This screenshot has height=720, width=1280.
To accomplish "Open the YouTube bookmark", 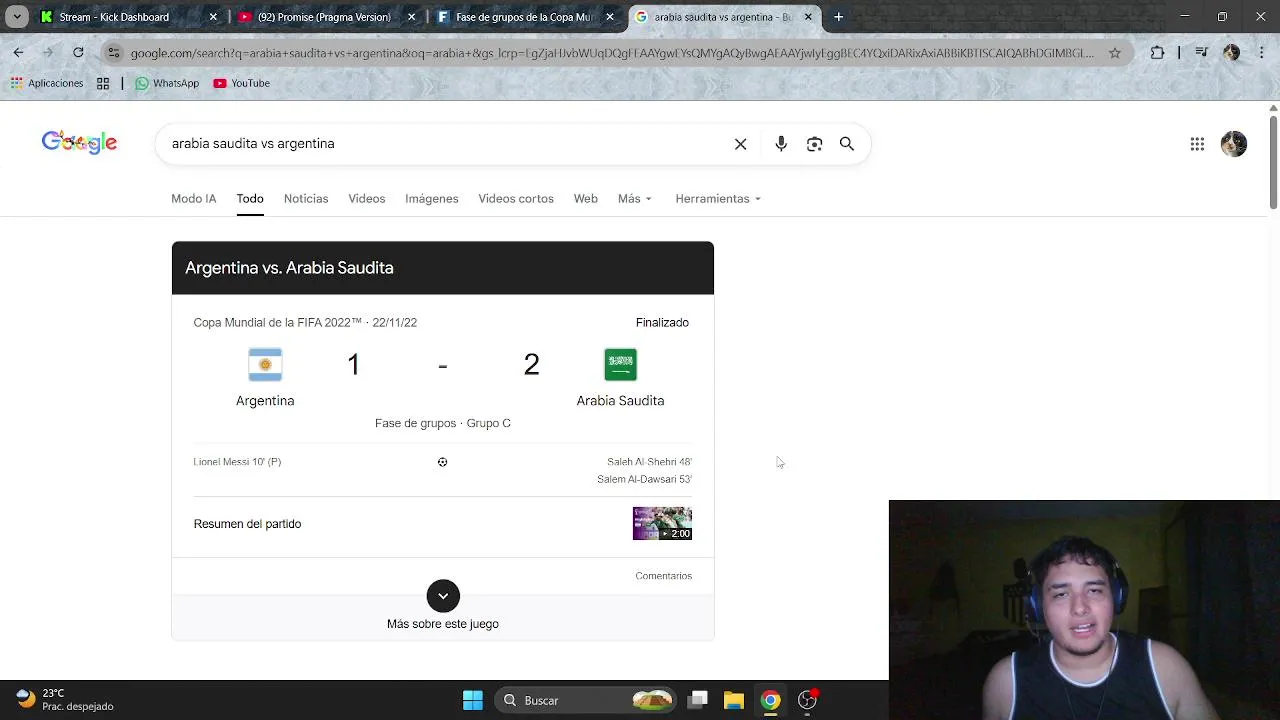I will pyautogui.click(x=241, y=83).
